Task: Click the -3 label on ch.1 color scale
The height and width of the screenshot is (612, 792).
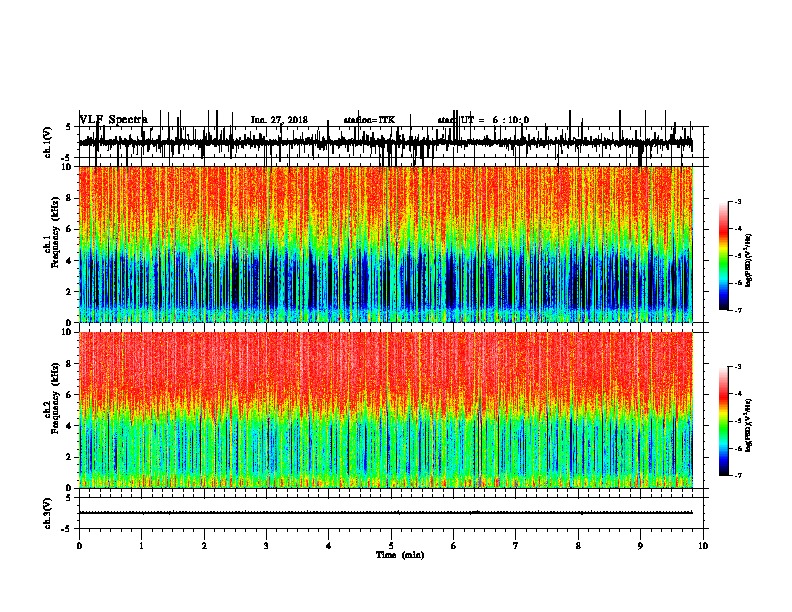Action: click(x=737, y=201)
